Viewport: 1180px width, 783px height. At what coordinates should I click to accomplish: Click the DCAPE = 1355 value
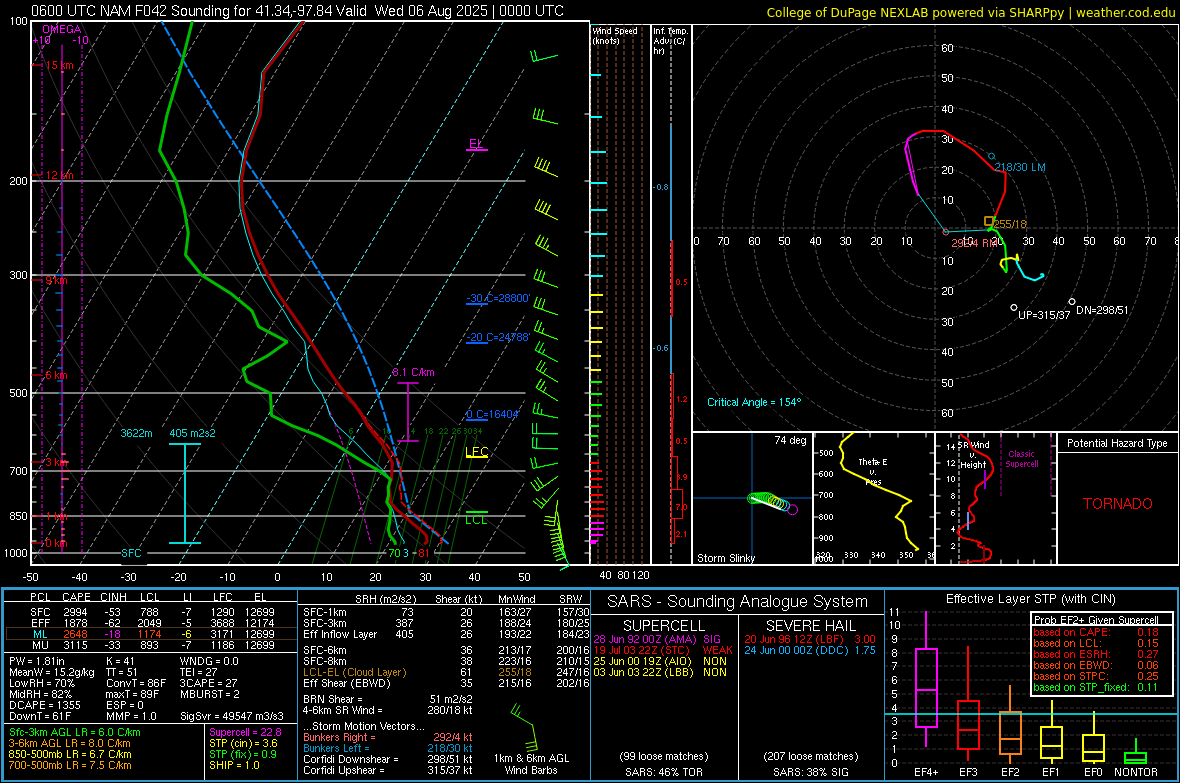pyautogui.click(x=44, y=705)
